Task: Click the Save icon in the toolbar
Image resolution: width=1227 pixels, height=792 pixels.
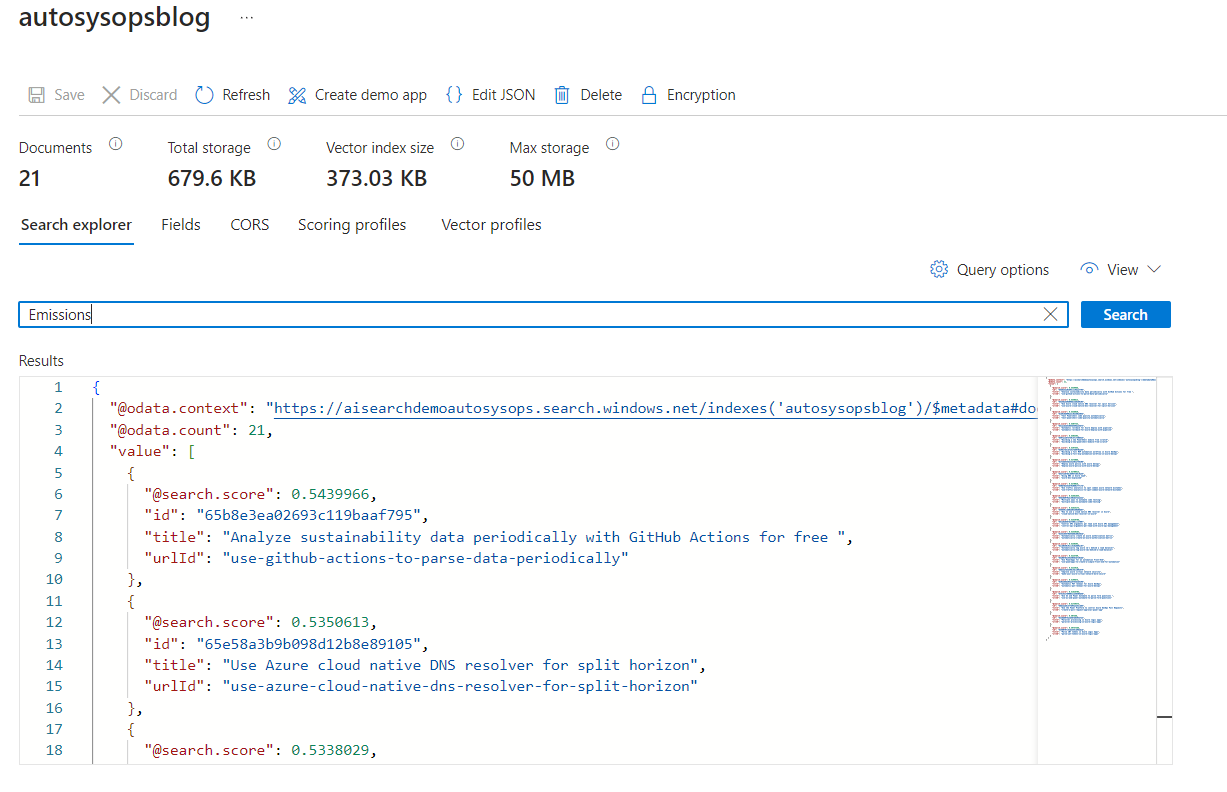Action: pos(35,94)
